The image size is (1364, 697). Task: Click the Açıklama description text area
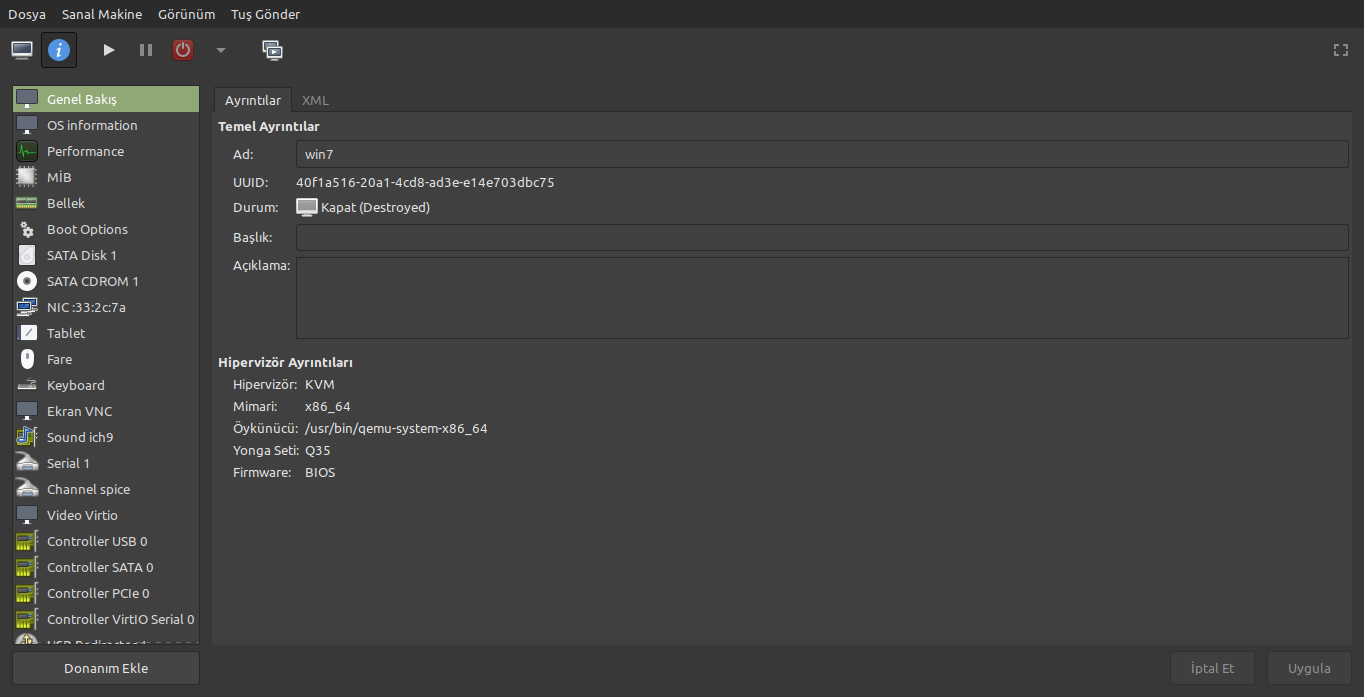822,298
